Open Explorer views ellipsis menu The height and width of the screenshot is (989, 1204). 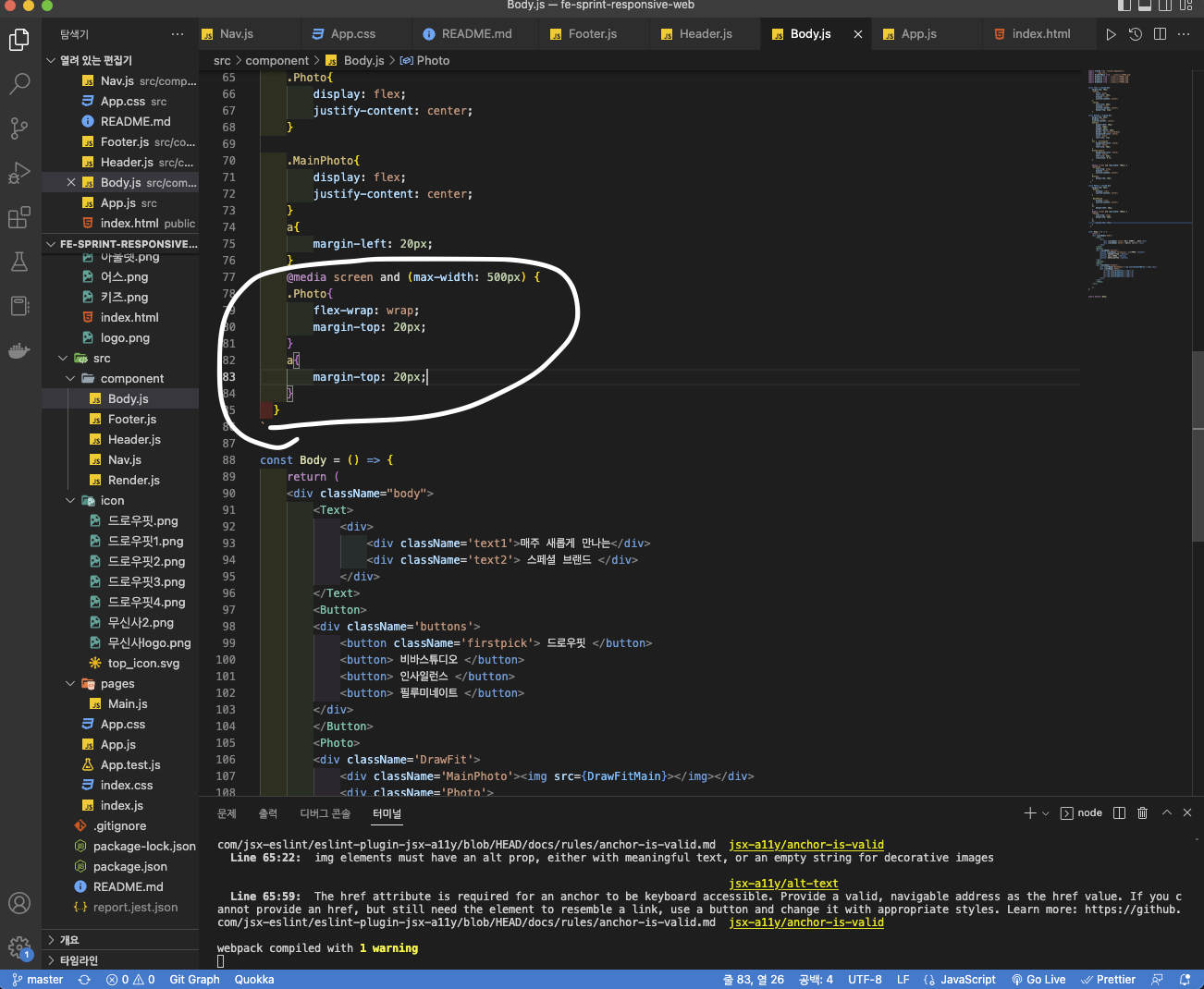[178, 34]
